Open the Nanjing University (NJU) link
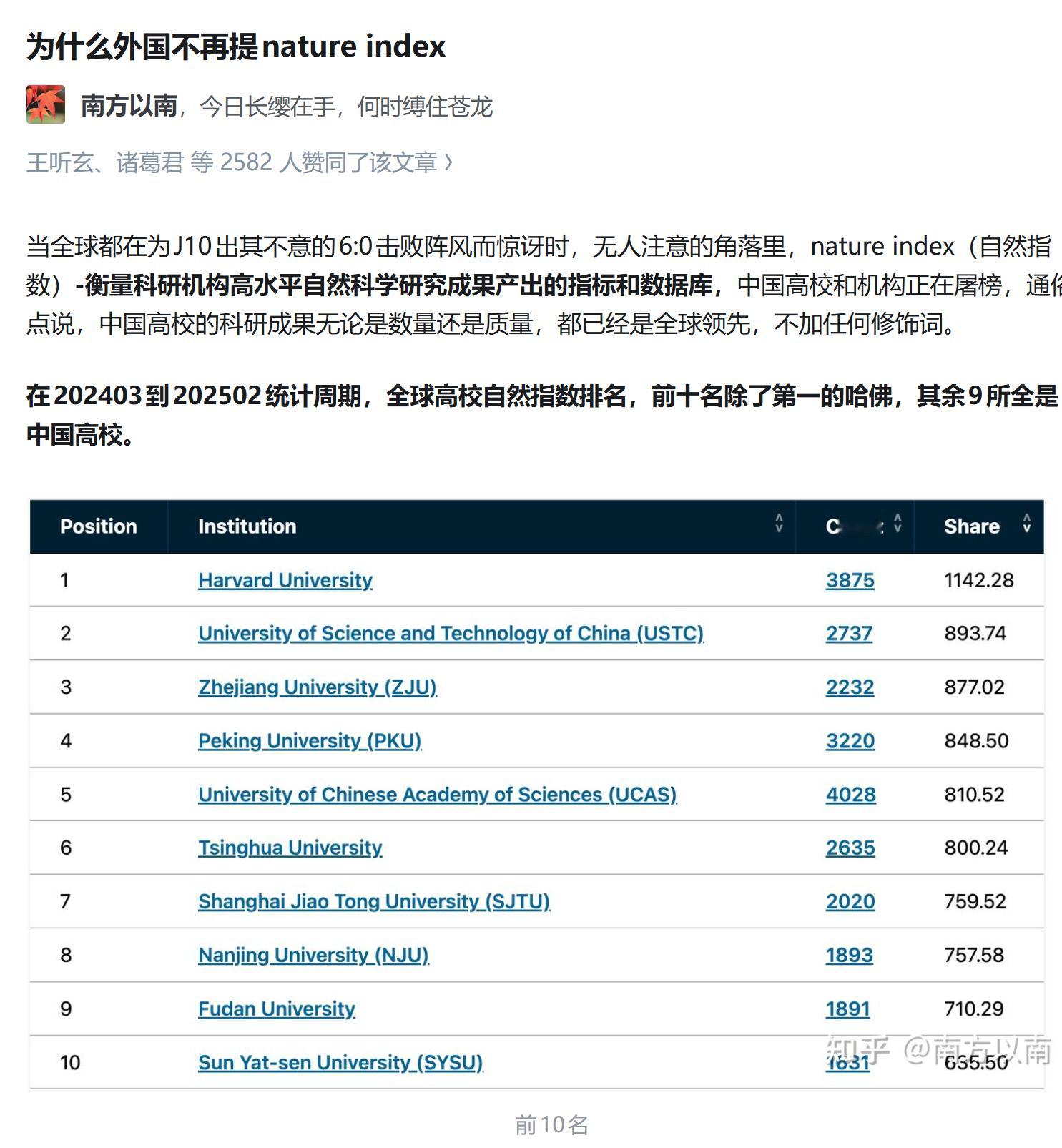Viewport: 1062px width, 1148px height. (x=313, y=955)
